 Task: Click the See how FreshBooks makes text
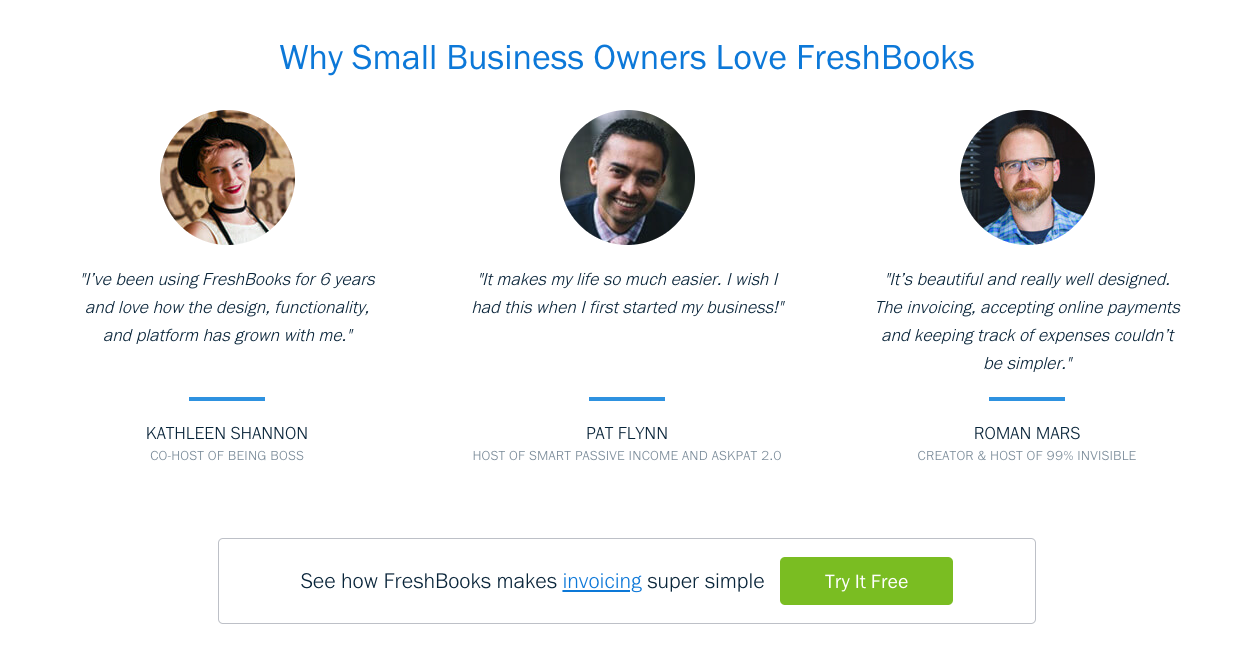coord(430,581)
